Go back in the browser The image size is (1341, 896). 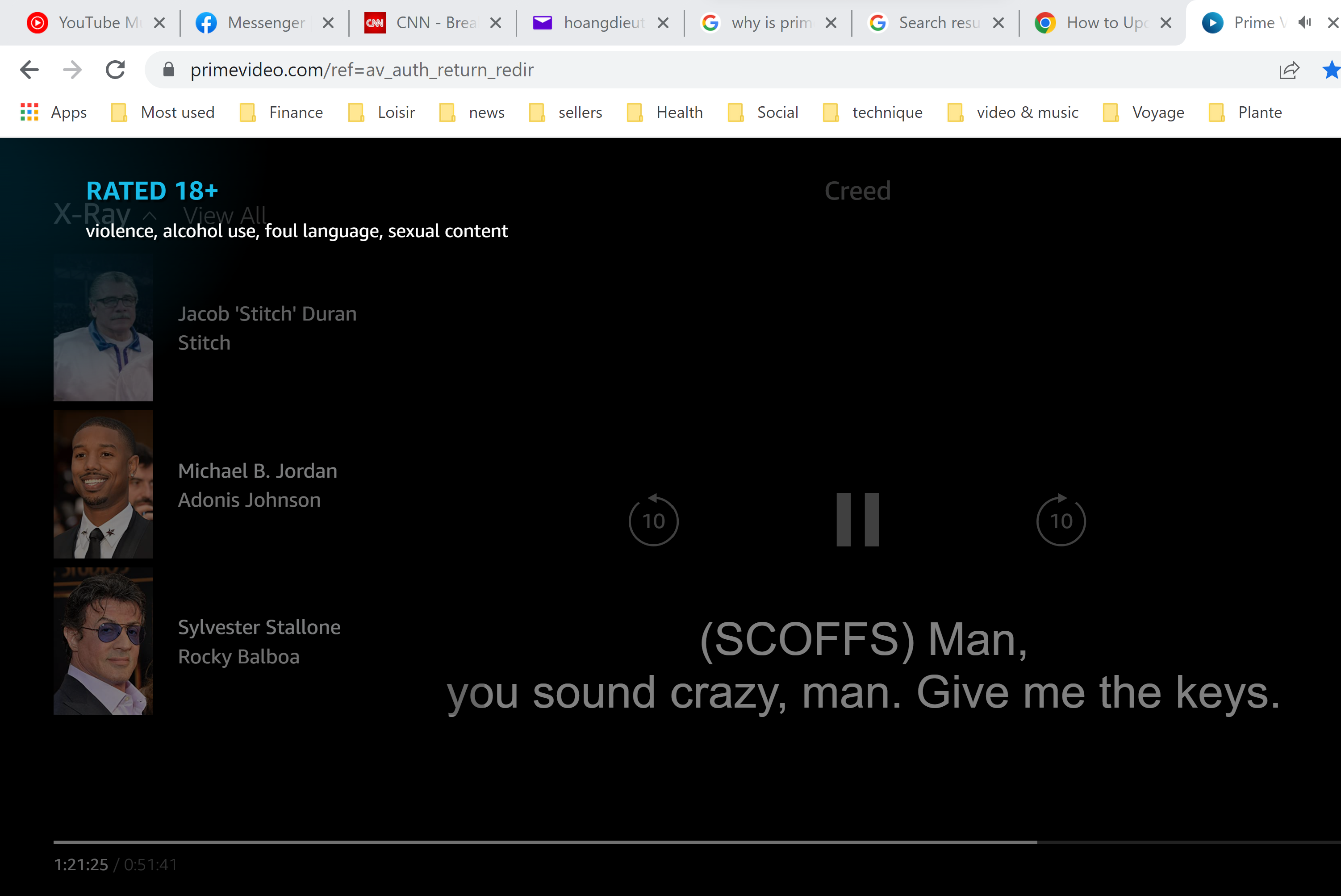click(x=29, y=70)
